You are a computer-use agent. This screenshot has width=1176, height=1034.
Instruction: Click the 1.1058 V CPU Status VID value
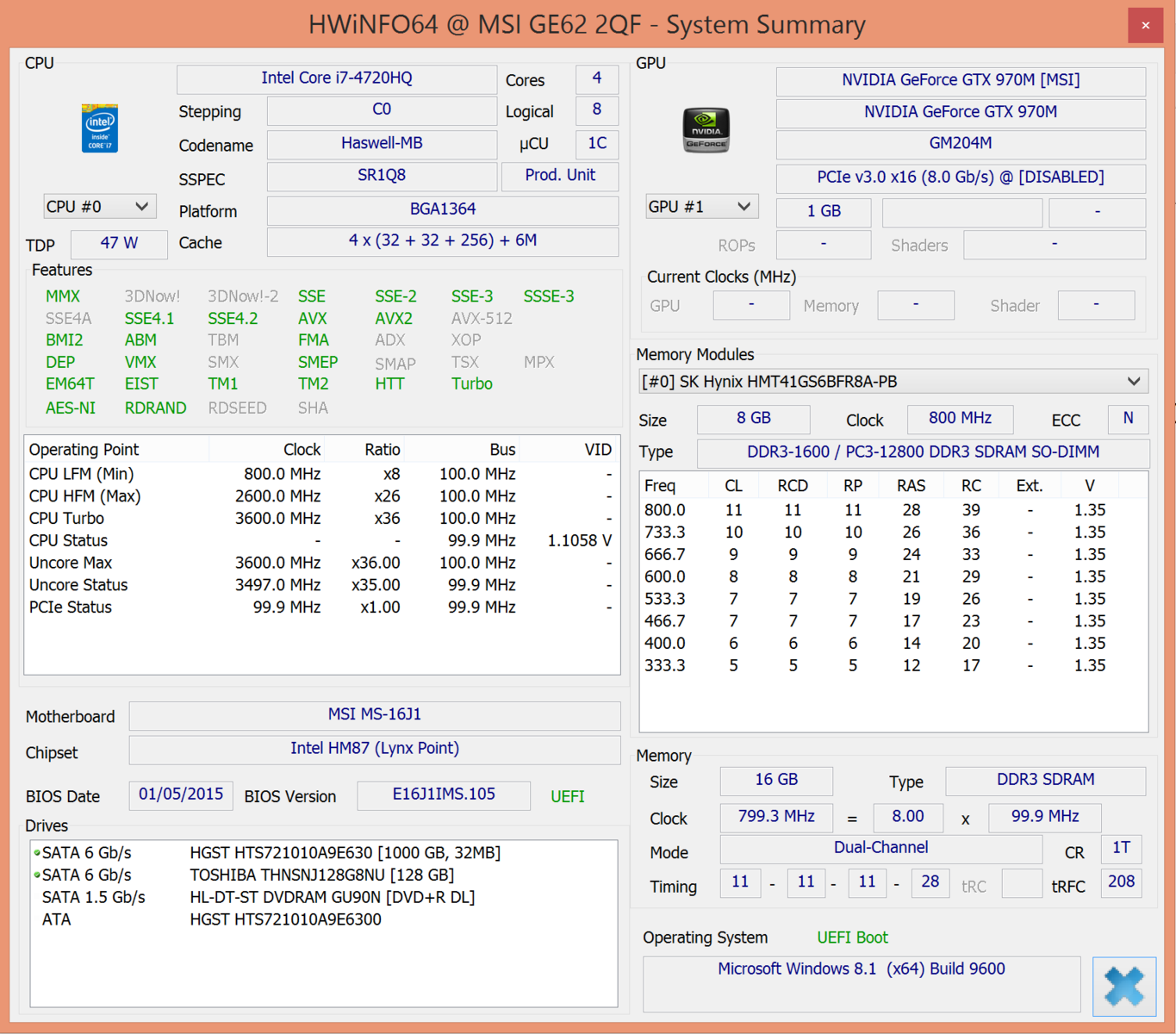[580, 541]
